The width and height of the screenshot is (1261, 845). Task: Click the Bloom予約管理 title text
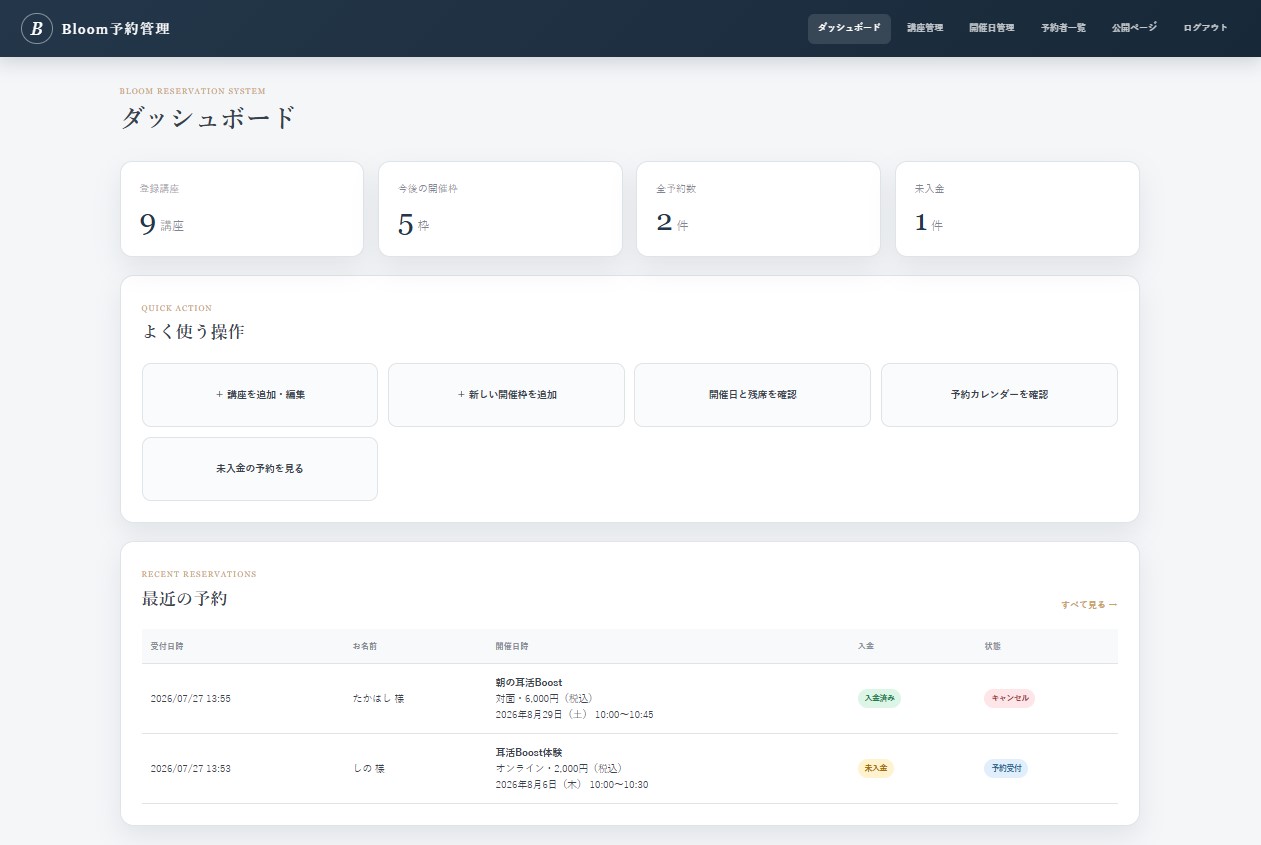point(116,29)
